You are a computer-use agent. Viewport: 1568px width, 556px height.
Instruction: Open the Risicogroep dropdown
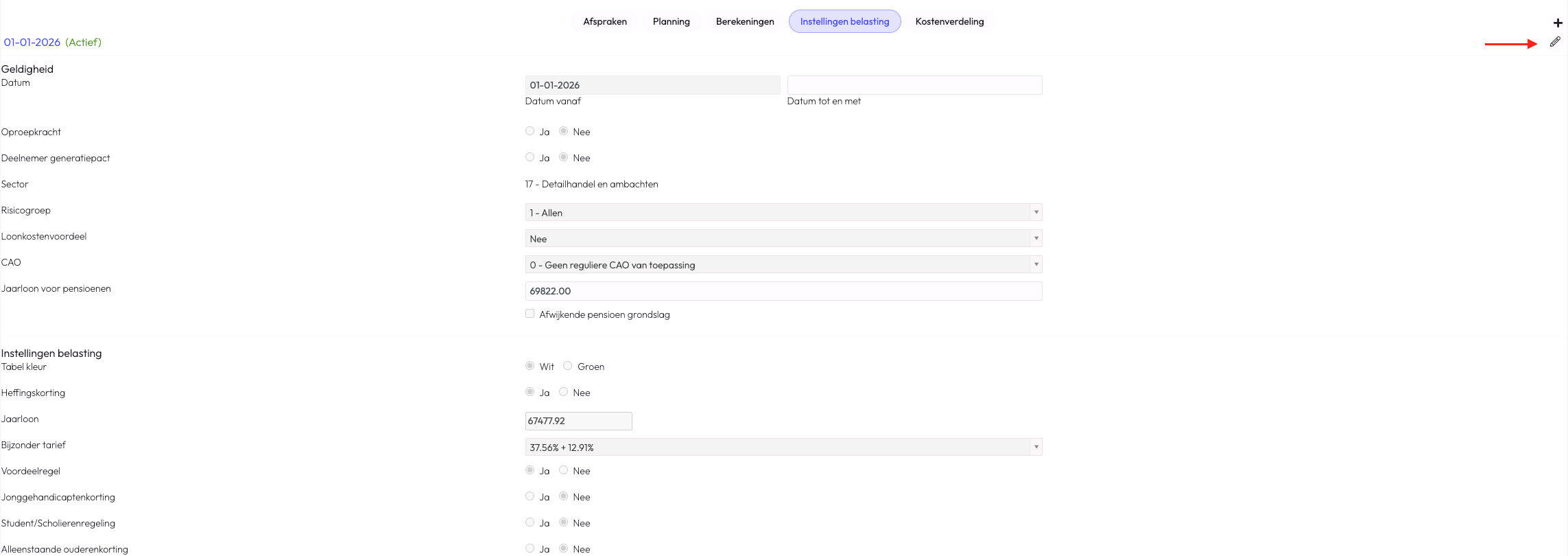783,212
